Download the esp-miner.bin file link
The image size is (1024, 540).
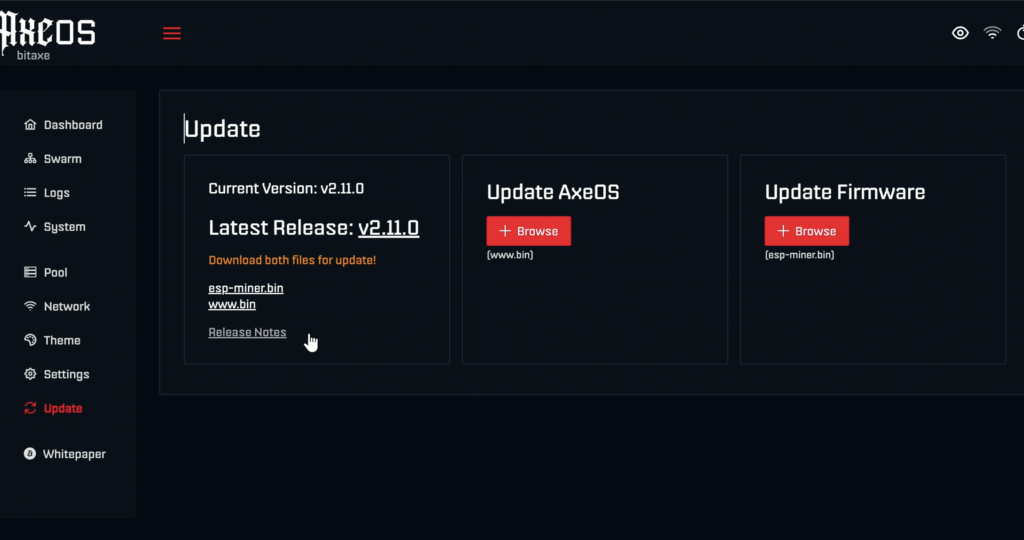246,288
